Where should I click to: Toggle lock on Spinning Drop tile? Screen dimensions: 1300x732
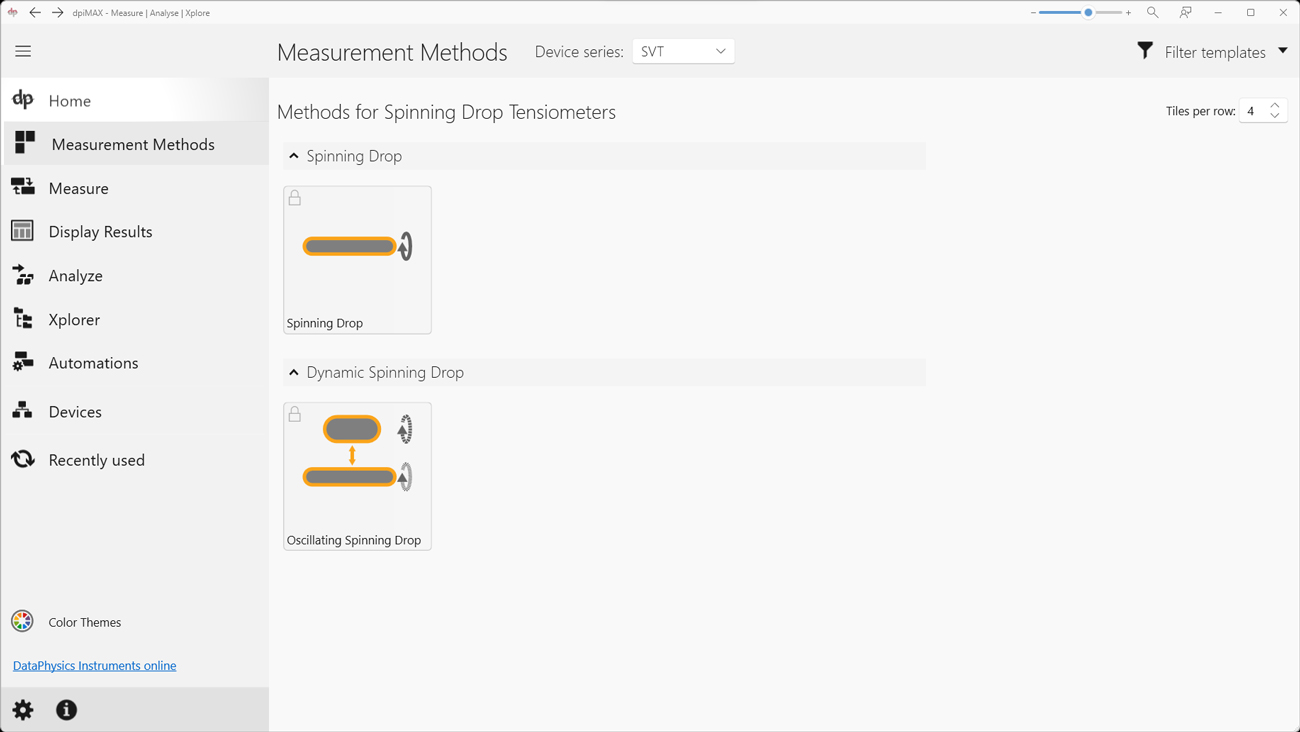pos(295,198)
